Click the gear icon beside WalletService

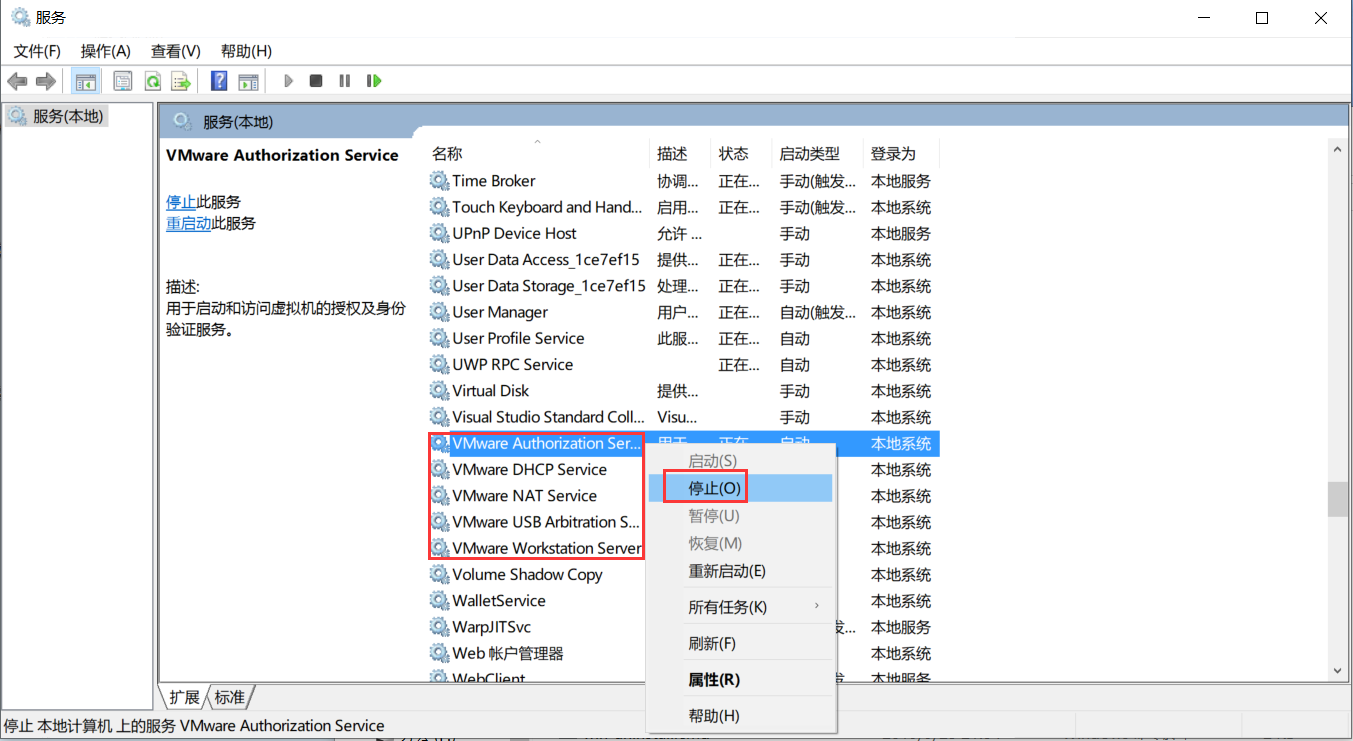(x=439, y=601)
